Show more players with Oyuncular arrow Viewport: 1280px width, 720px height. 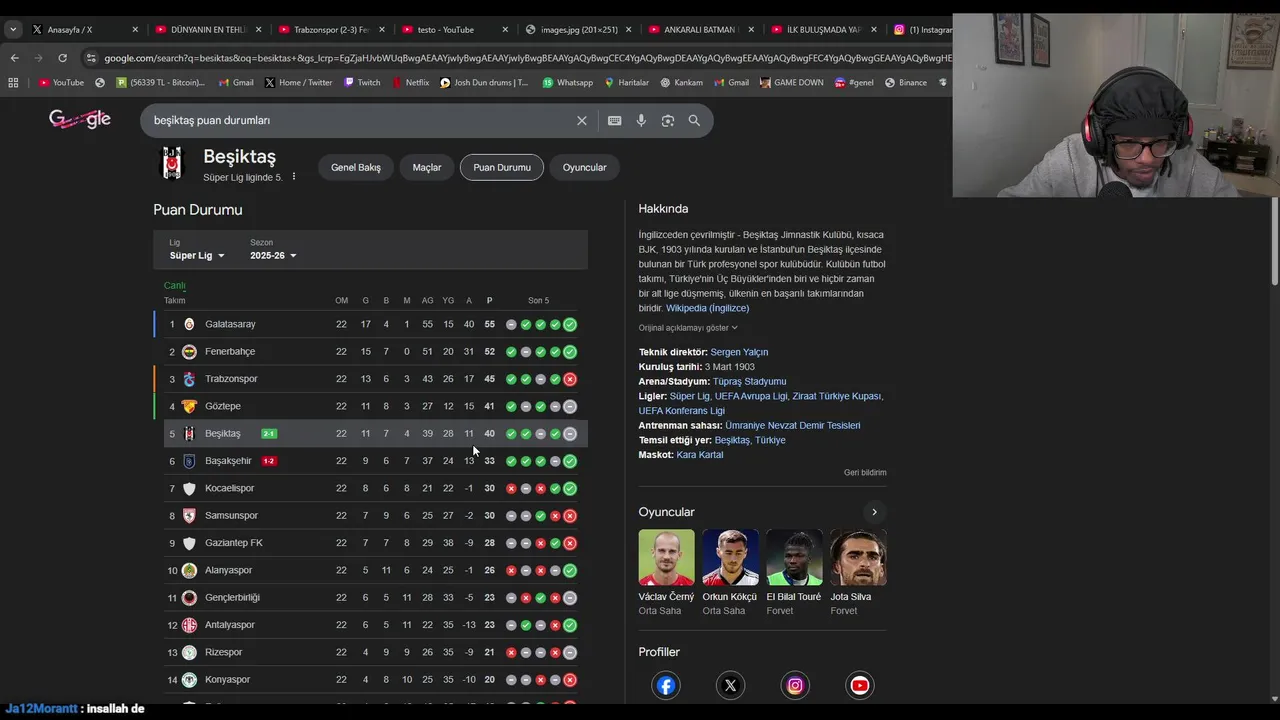click(874, 512)
